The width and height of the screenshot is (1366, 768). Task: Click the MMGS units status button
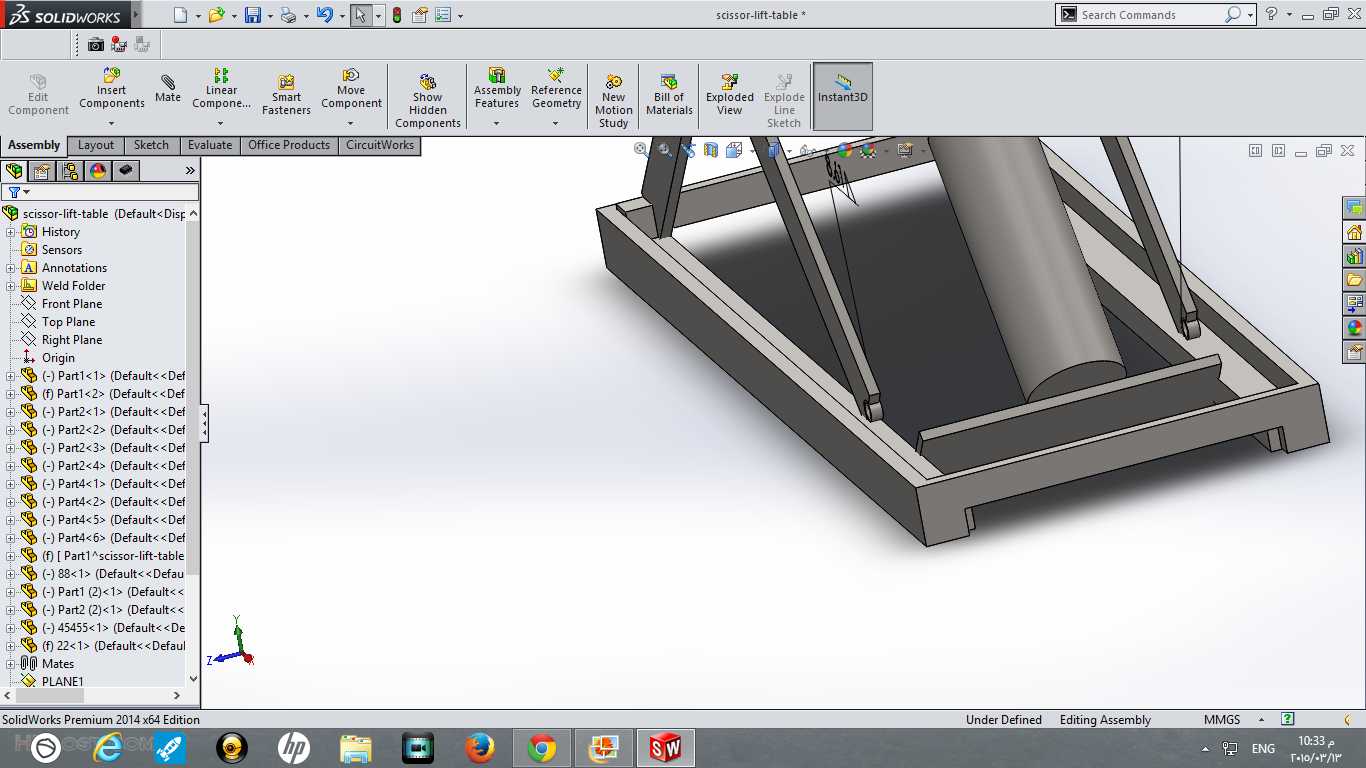(x=1222, y=720)
